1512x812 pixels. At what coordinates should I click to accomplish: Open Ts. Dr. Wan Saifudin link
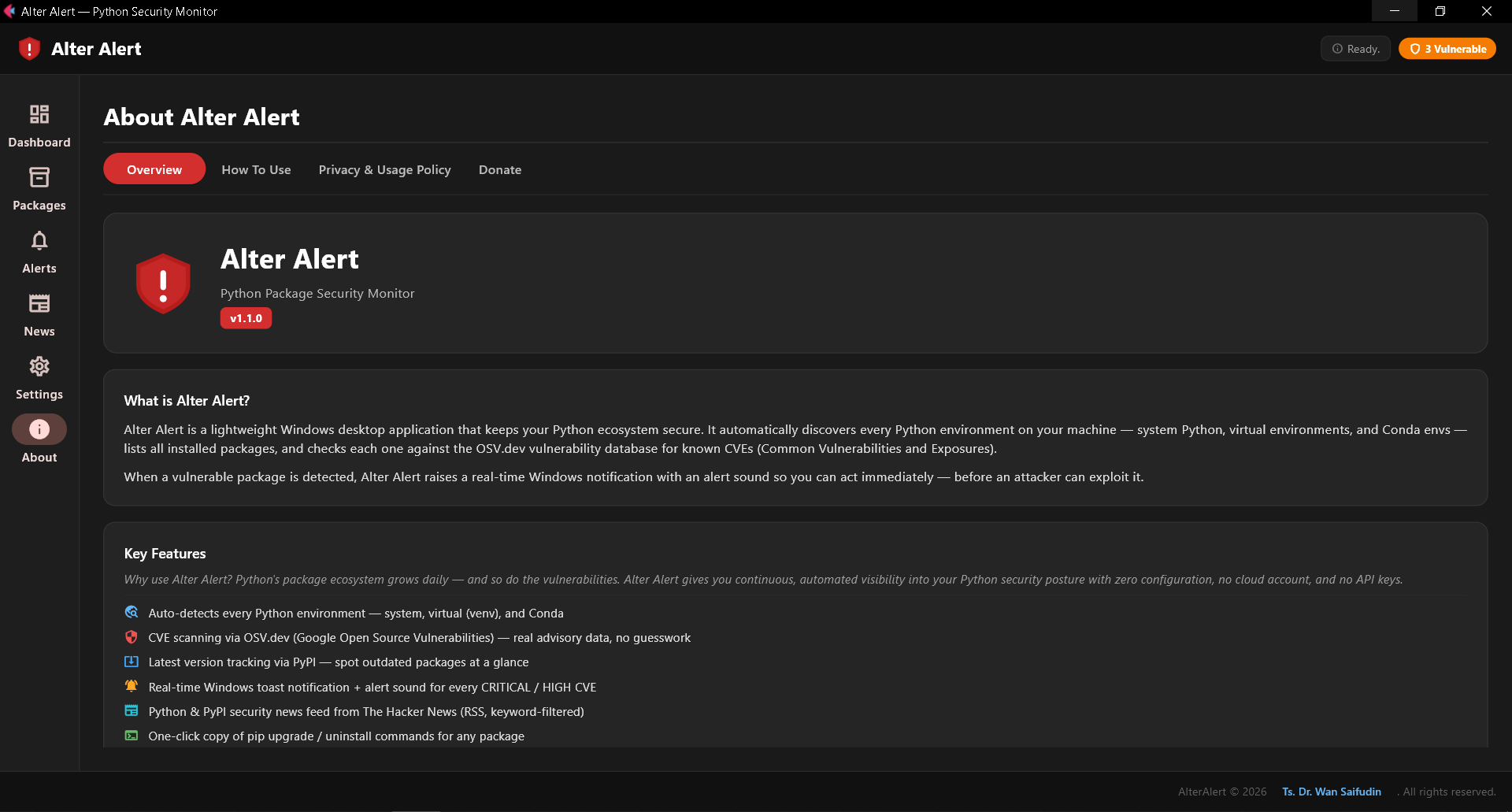coord(1332,792)
